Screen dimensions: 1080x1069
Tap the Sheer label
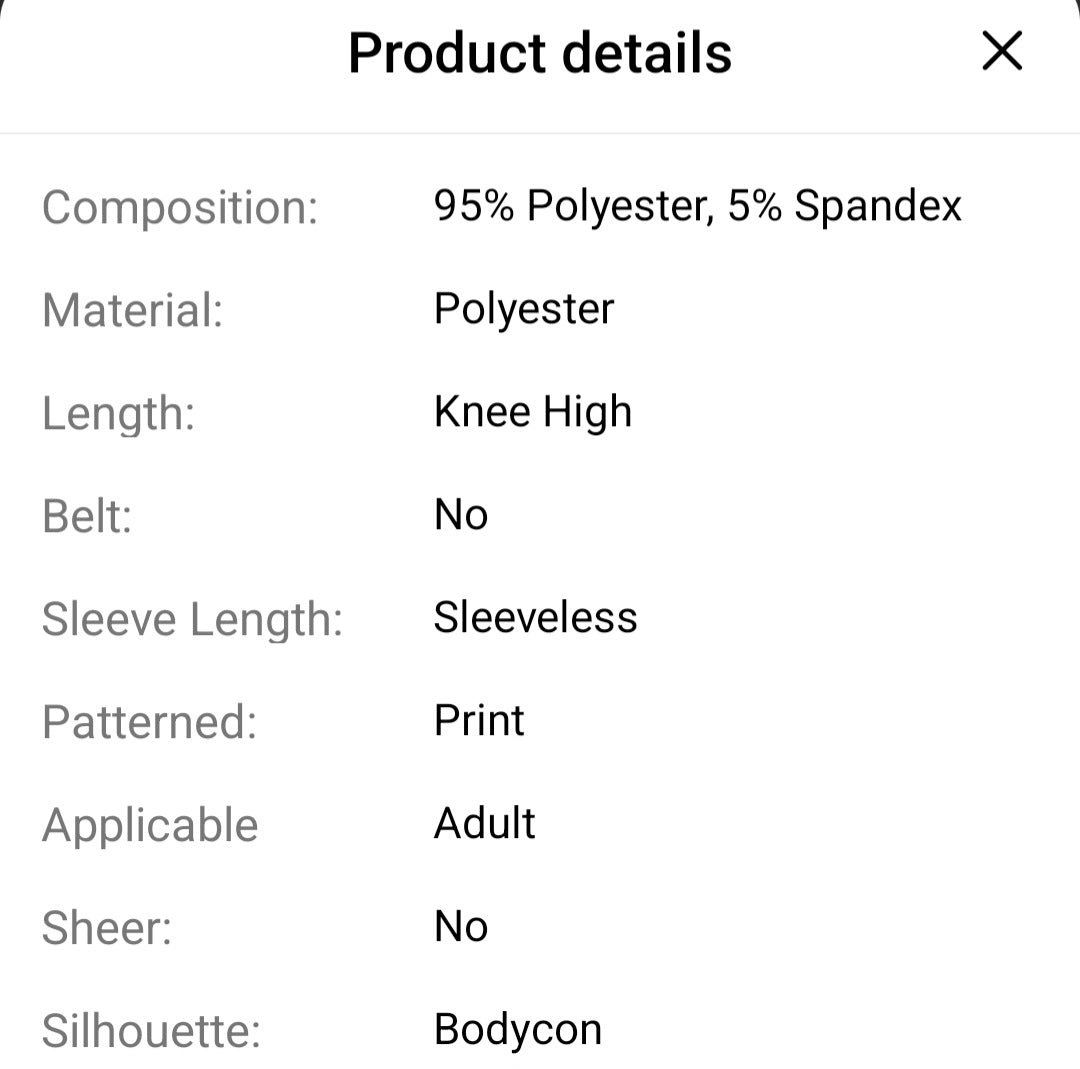pyautogui.click(x=106, y=928)
